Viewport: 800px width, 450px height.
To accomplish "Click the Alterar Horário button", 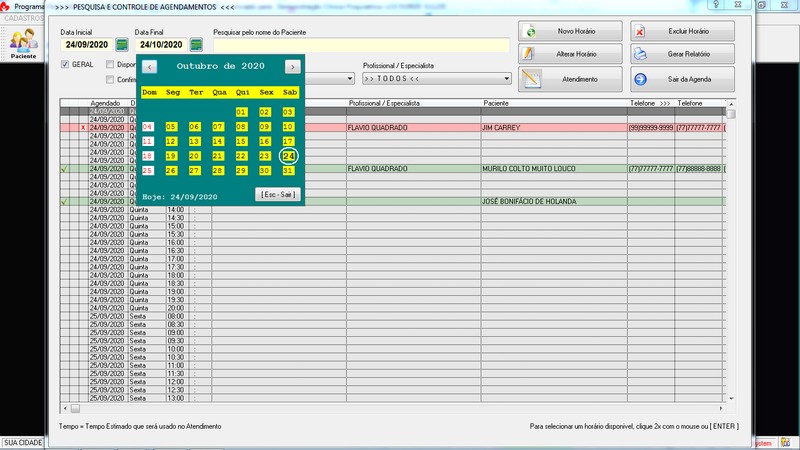I will click(570, 54).
